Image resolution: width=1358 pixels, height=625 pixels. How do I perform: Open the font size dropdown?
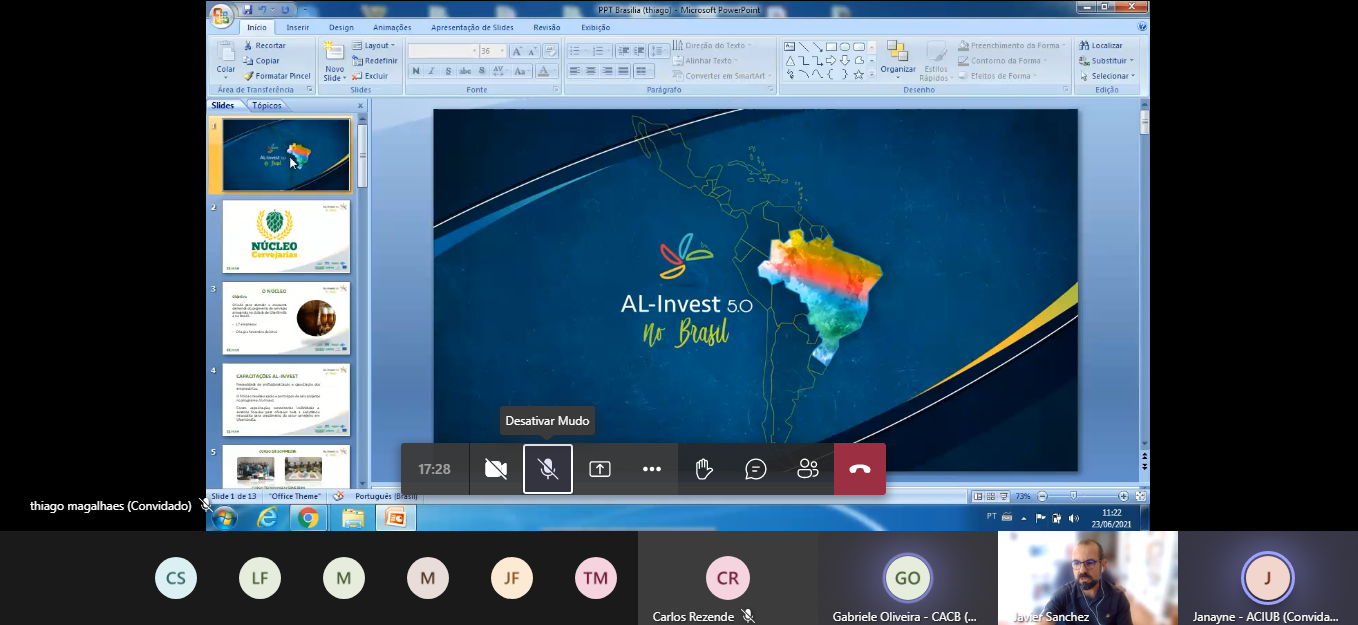[x=500, y=51]
